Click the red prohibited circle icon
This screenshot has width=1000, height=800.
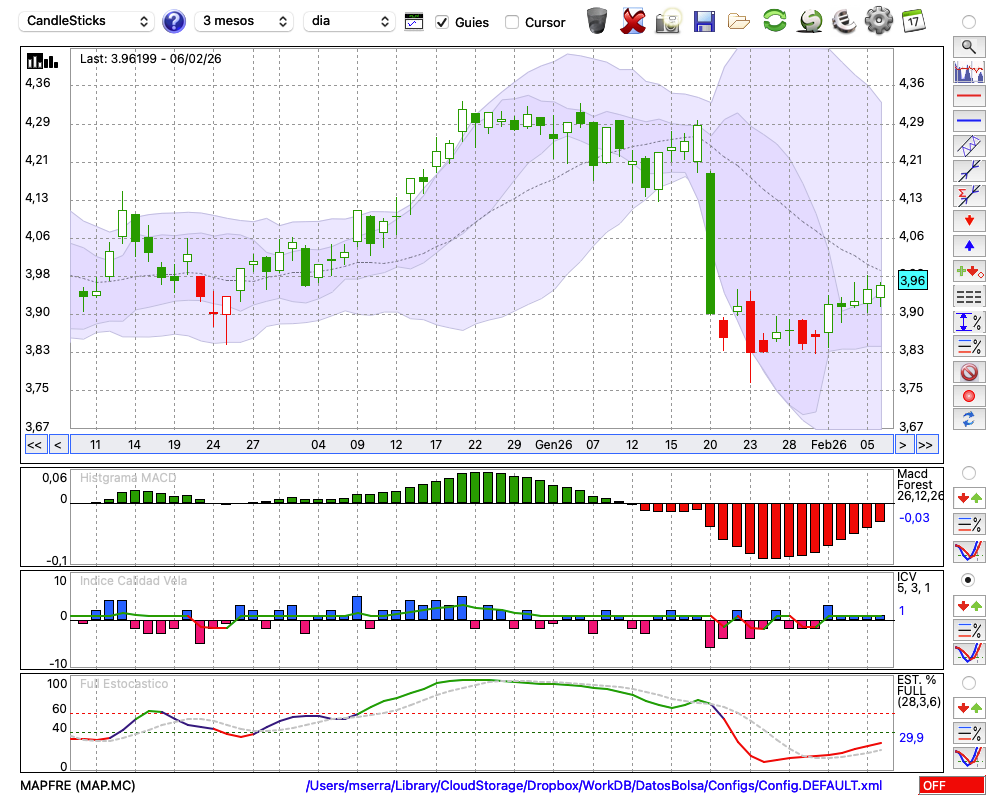pyautogui.click(x=969, y=371)
